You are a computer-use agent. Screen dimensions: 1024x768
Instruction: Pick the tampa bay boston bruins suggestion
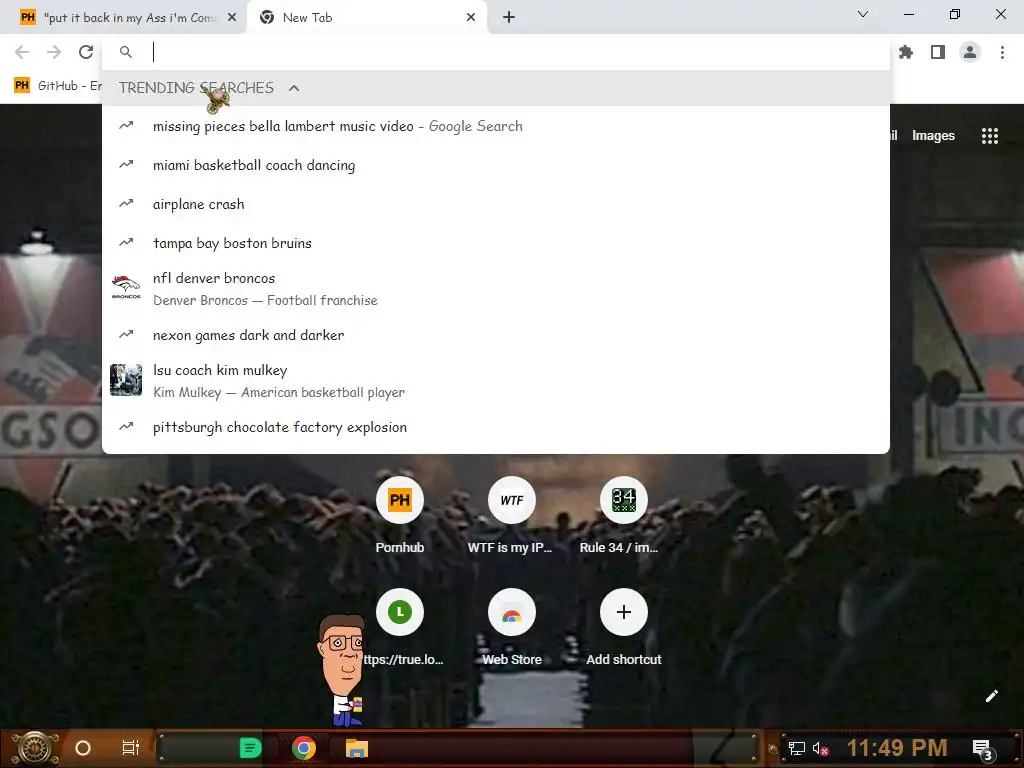[496, 243]
